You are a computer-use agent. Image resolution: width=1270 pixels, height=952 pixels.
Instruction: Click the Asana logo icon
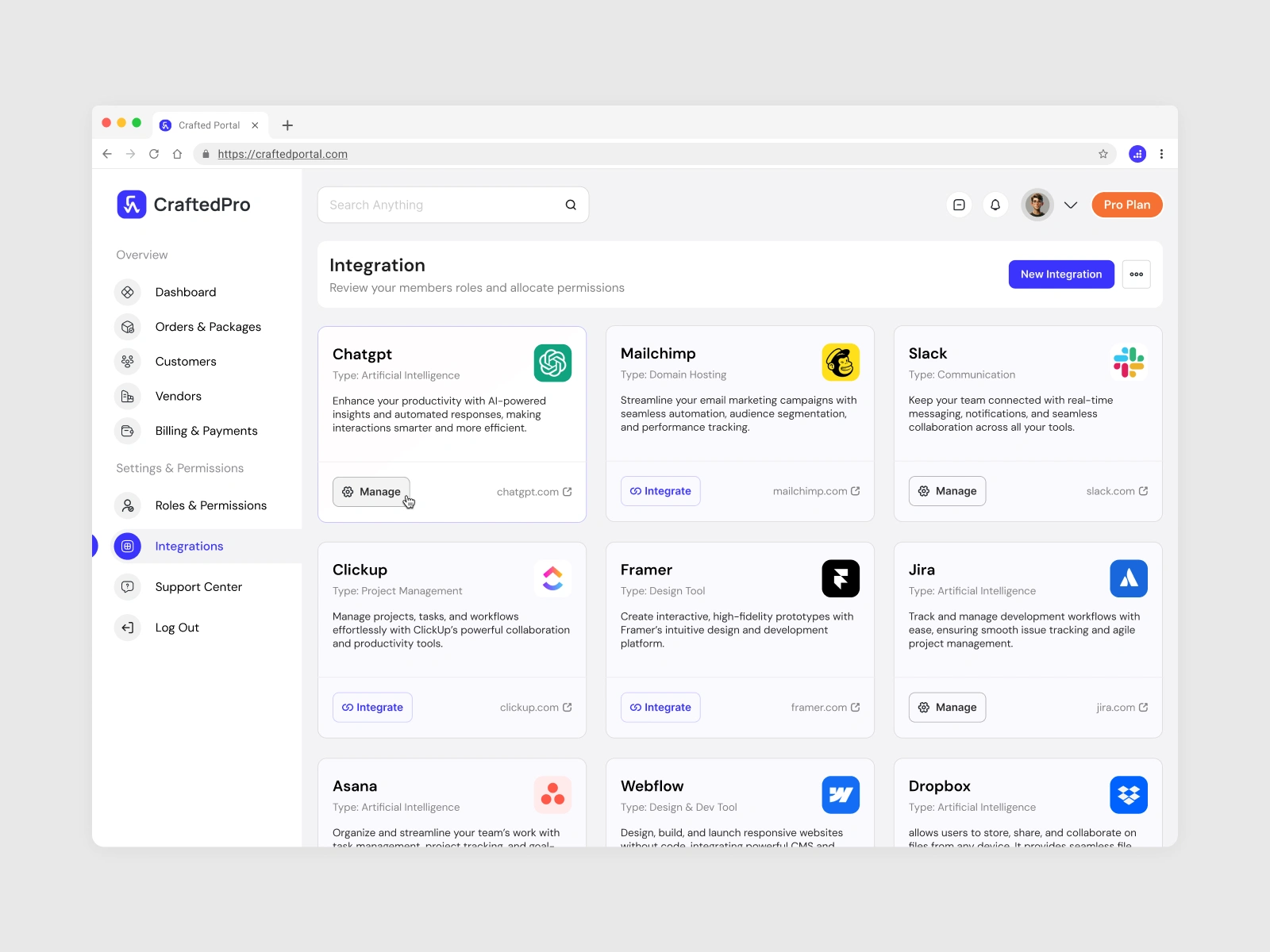click(552, 794)
